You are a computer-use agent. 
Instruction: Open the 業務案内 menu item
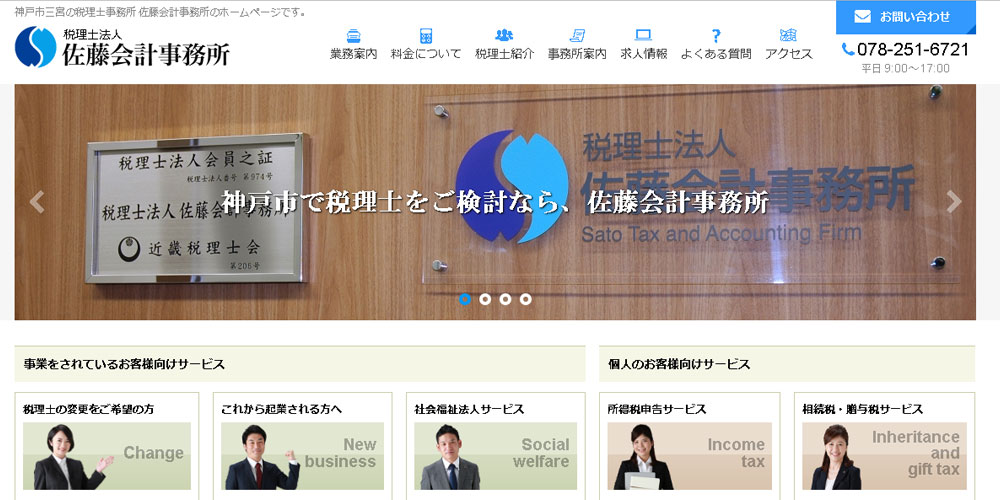pyautogui.click(x=353, y=54)
